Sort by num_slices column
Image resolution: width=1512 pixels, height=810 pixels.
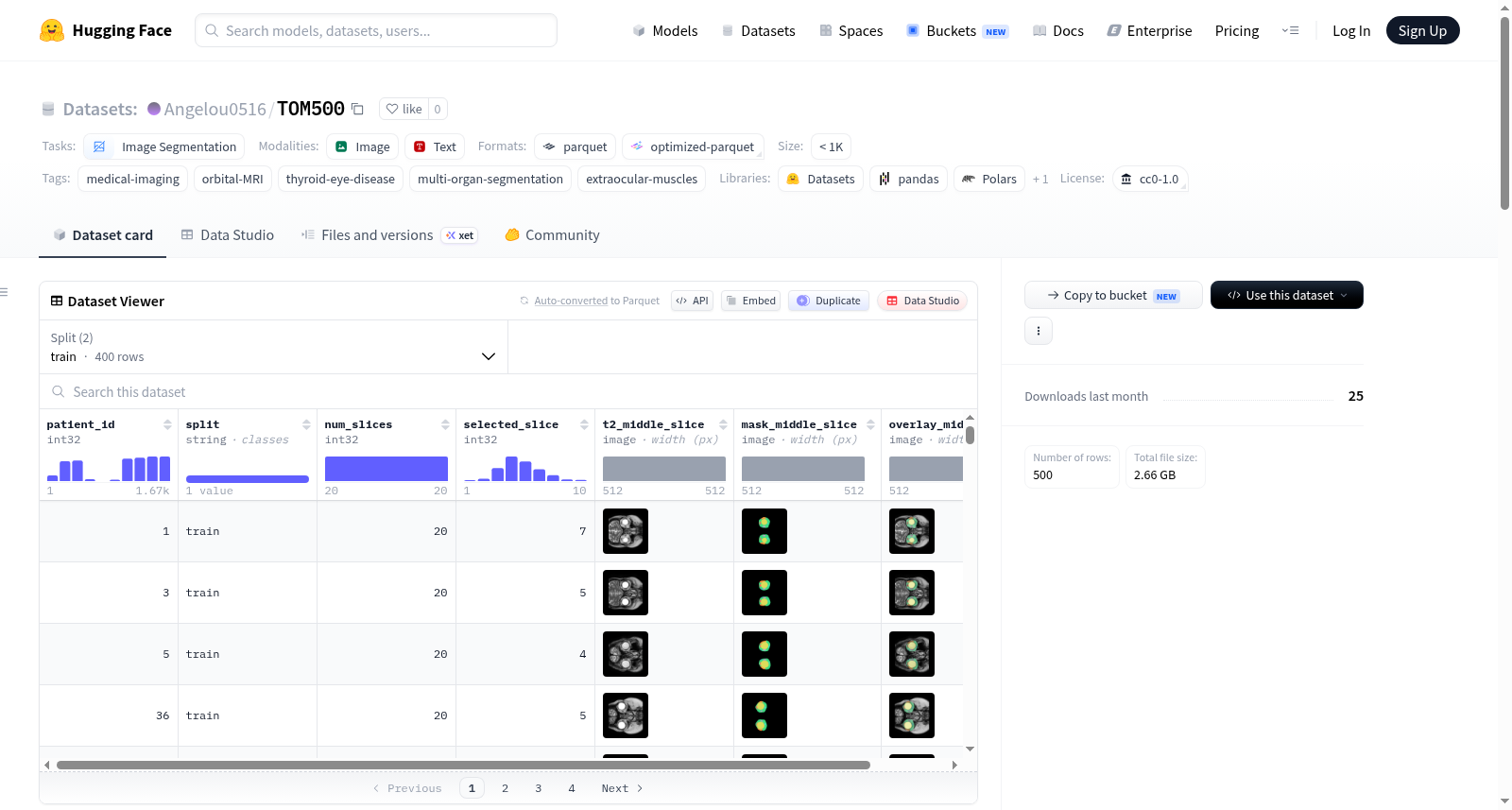[x=445, y=424]
